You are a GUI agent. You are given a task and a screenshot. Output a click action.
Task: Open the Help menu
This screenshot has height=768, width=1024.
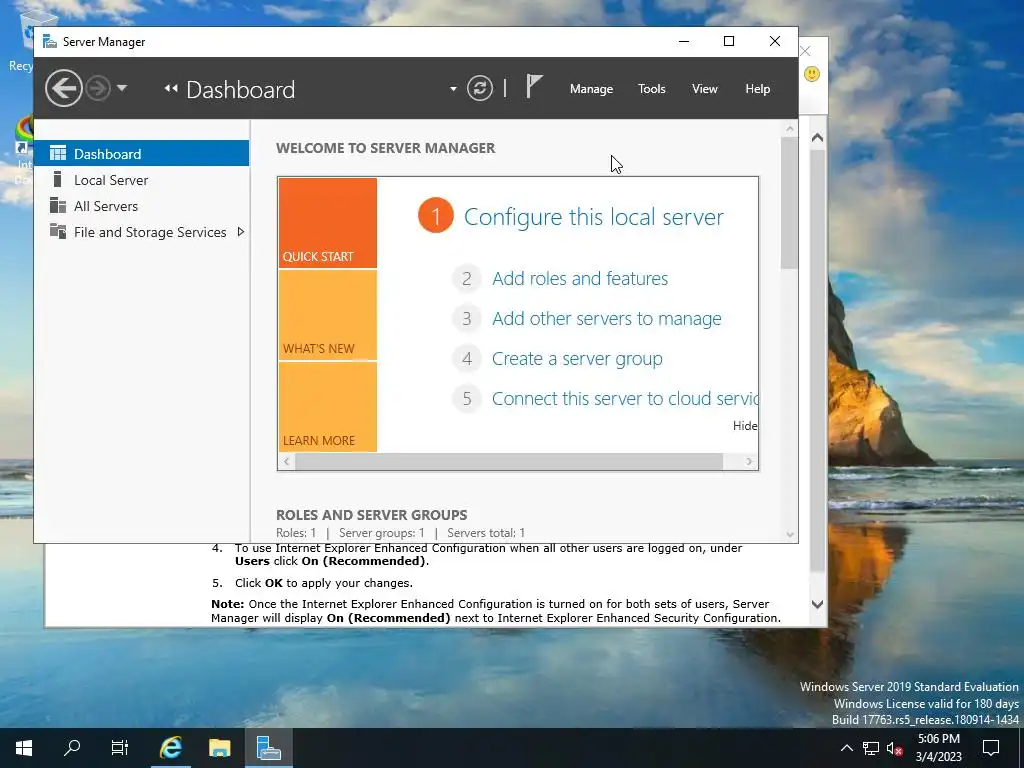pos(758,89)
